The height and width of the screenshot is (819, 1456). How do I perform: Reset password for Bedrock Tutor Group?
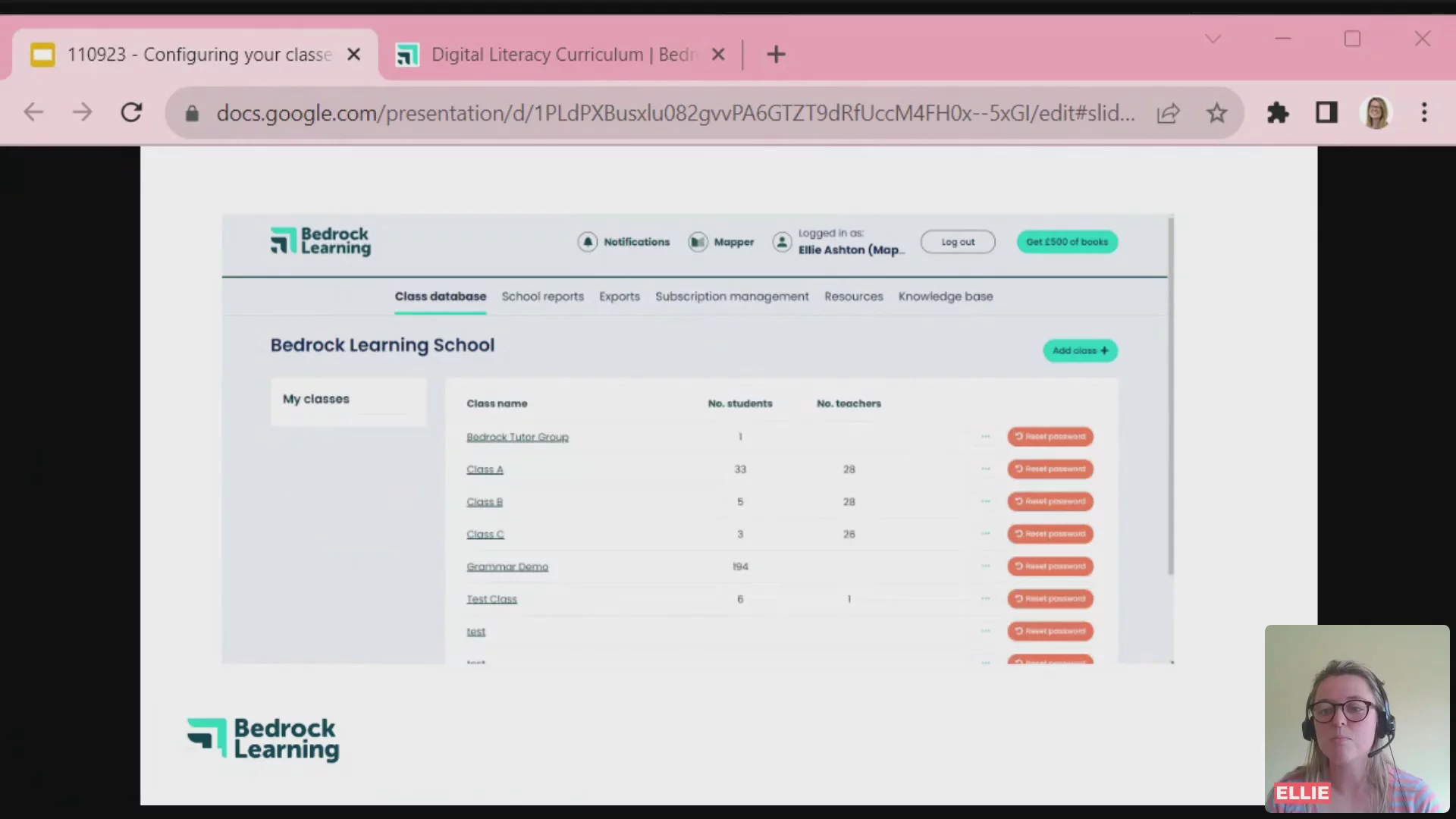coord(1050,437)
